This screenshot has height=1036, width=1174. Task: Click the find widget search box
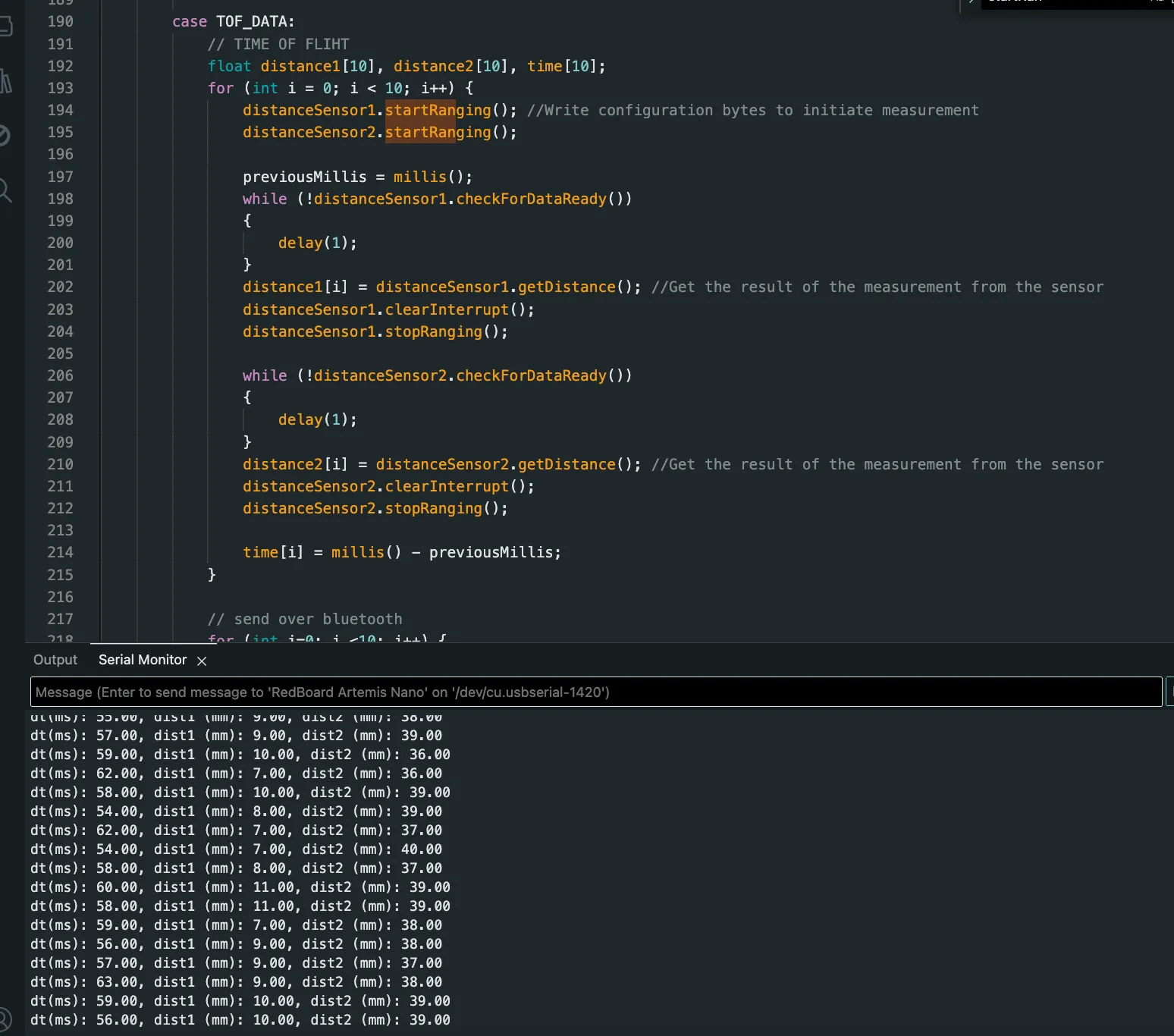tap(1062, 2)
